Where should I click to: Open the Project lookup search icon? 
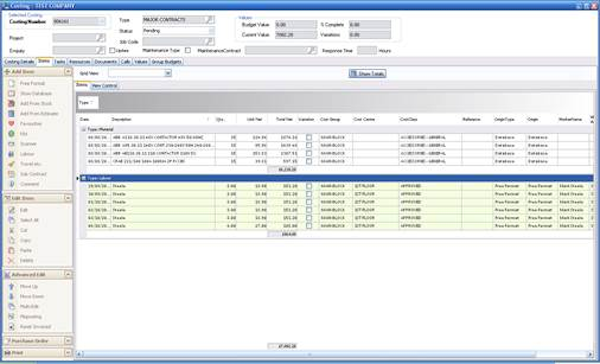(100, 38)
